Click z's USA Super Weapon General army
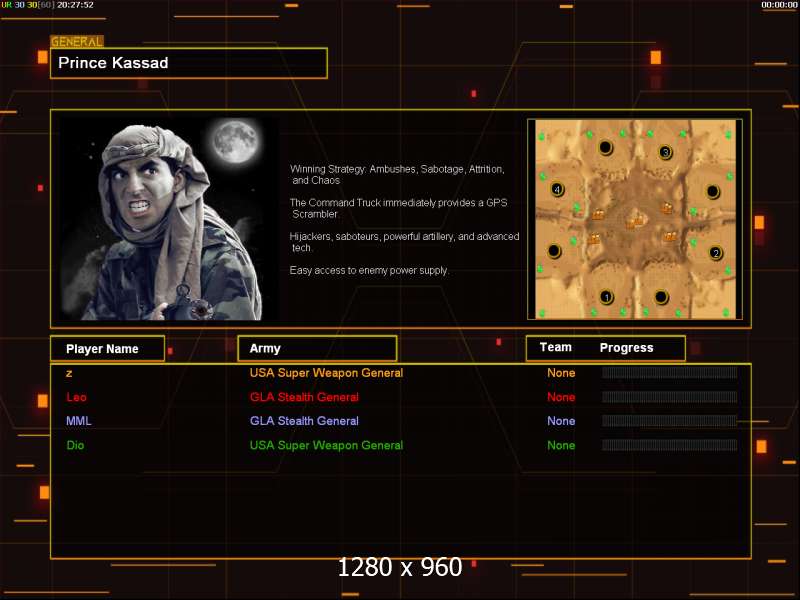This screenshot has height=600, width=800. [x=326, y=373]
